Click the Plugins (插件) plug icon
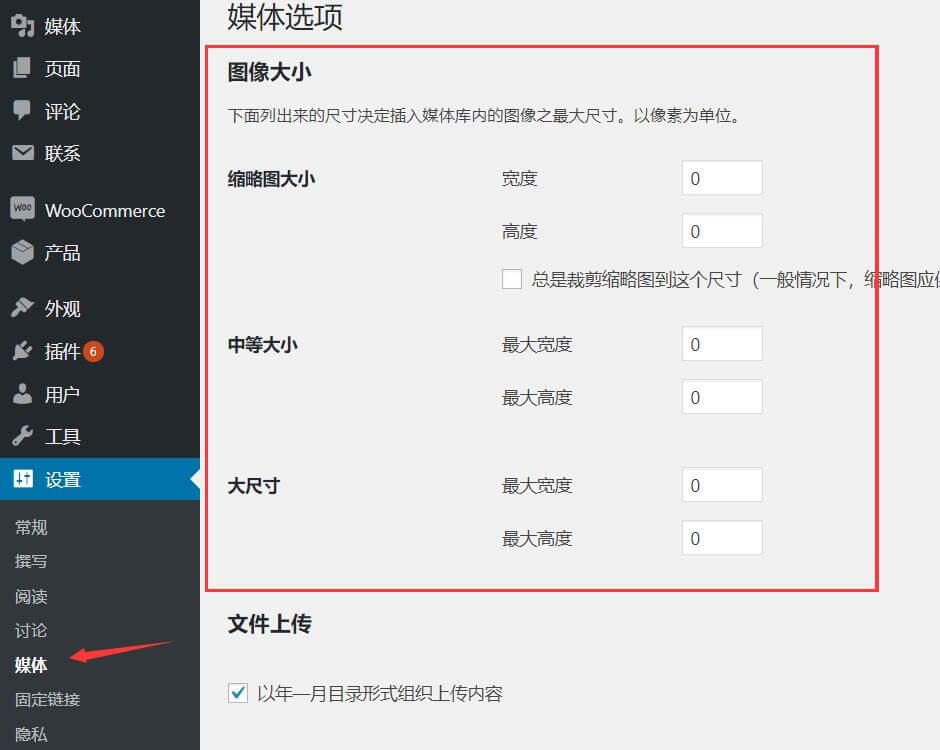This screenshot has width=940, height=750. click(x=22, y=351)
